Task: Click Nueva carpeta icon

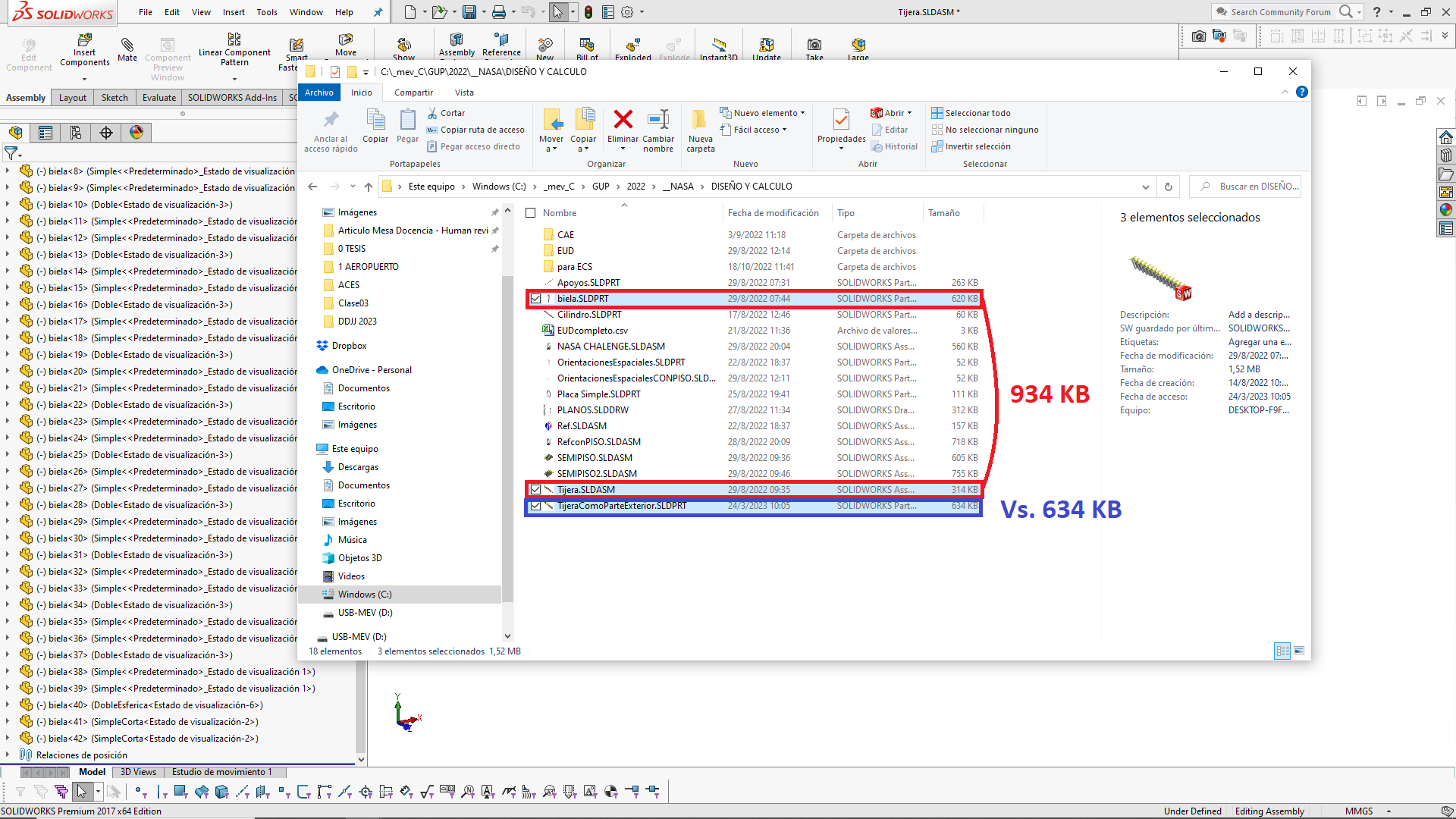Action: pos(700,120)
